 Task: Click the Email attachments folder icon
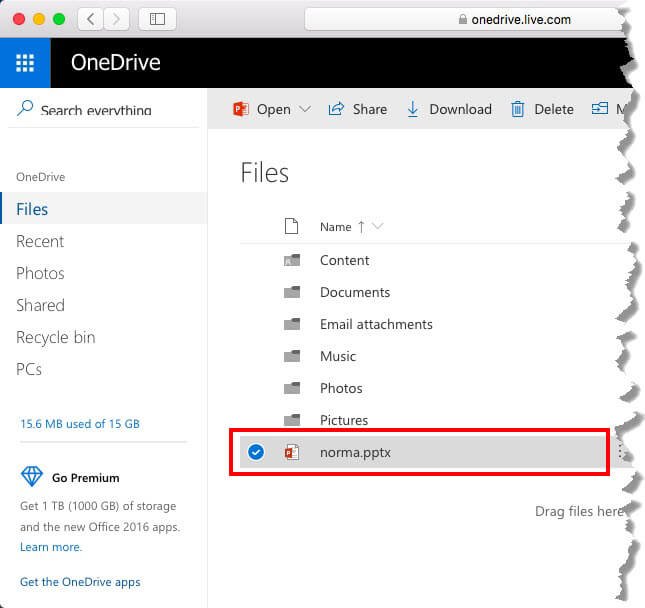tap(292, 324)
